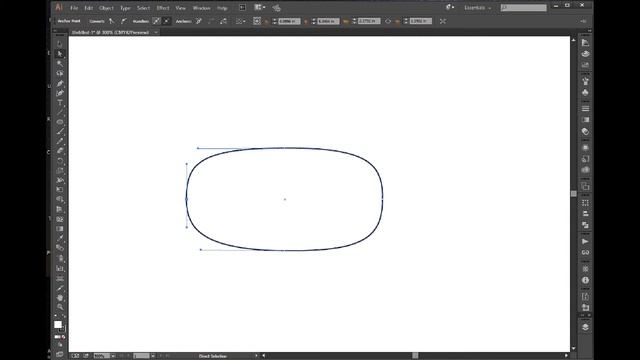Open the Links panel chain icon

(x=585, y=252)
